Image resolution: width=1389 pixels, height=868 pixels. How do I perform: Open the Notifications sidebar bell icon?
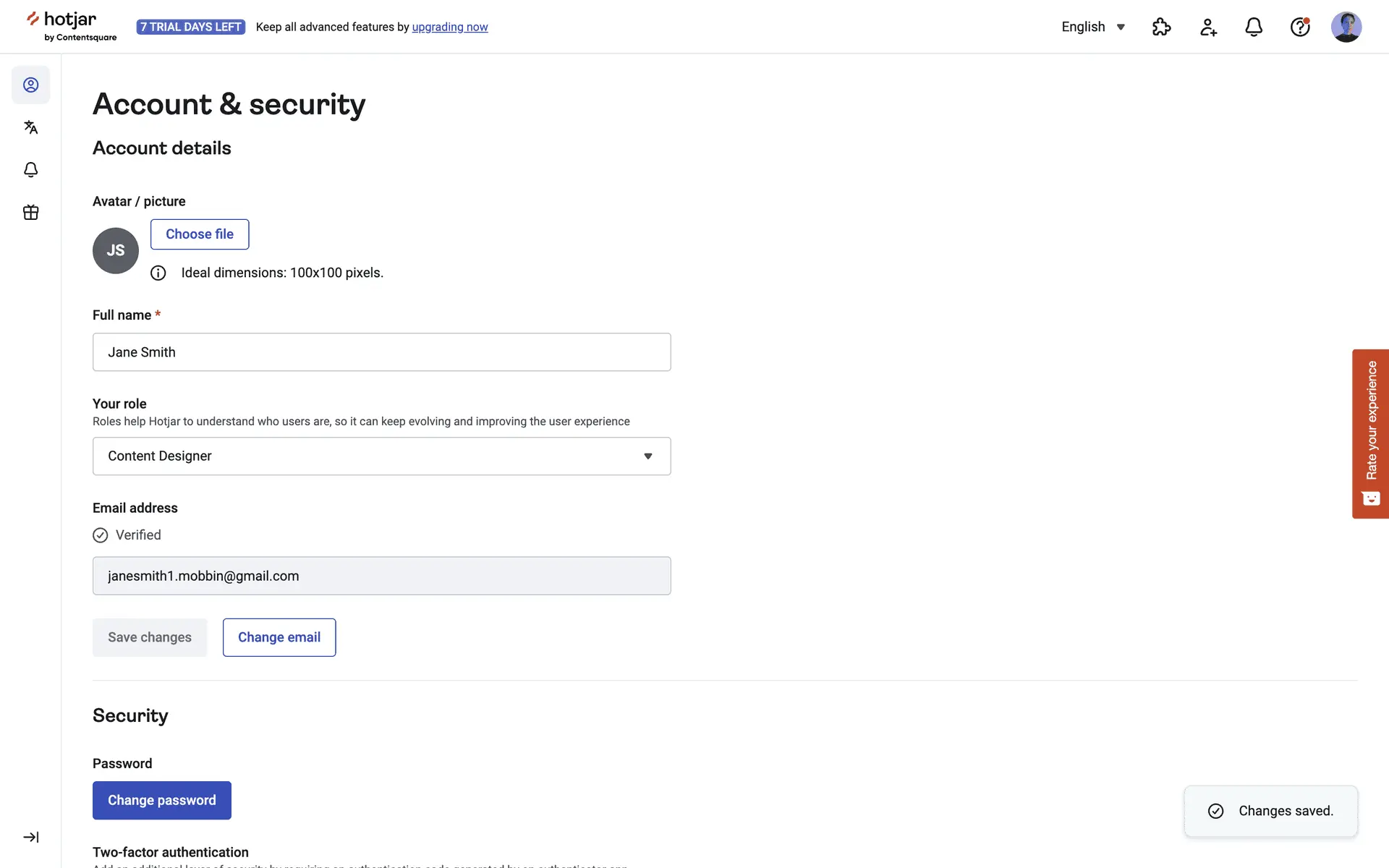31,169
